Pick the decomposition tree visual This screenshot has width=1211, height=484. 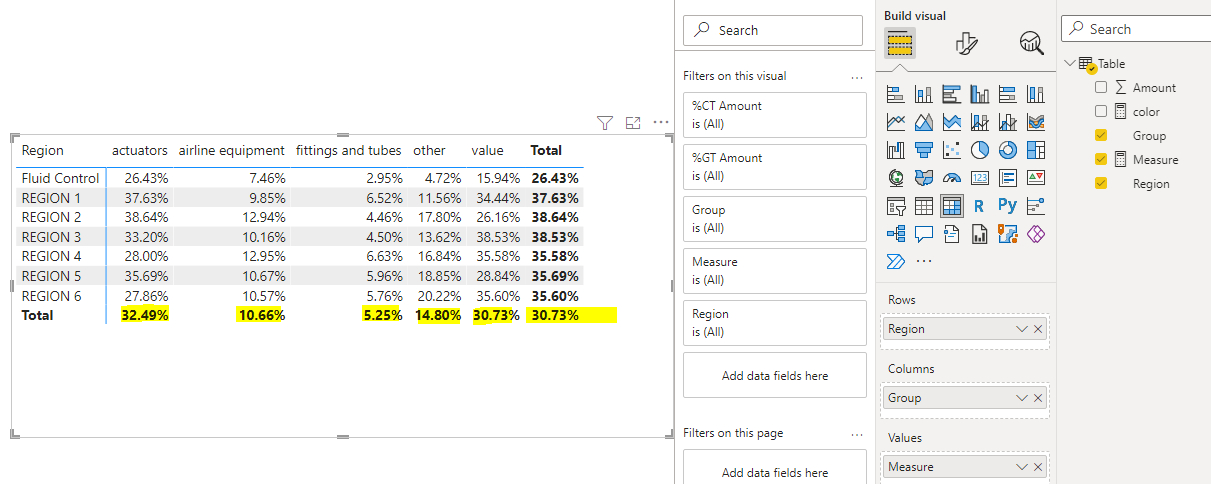896,234
